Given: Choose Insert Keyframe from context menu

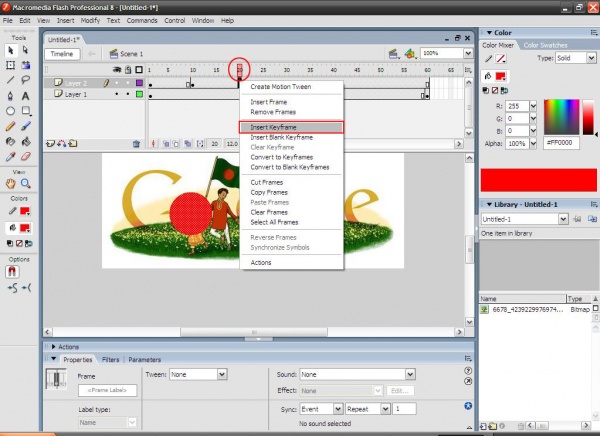Looking at the screenshot, I should coord(291,127).
